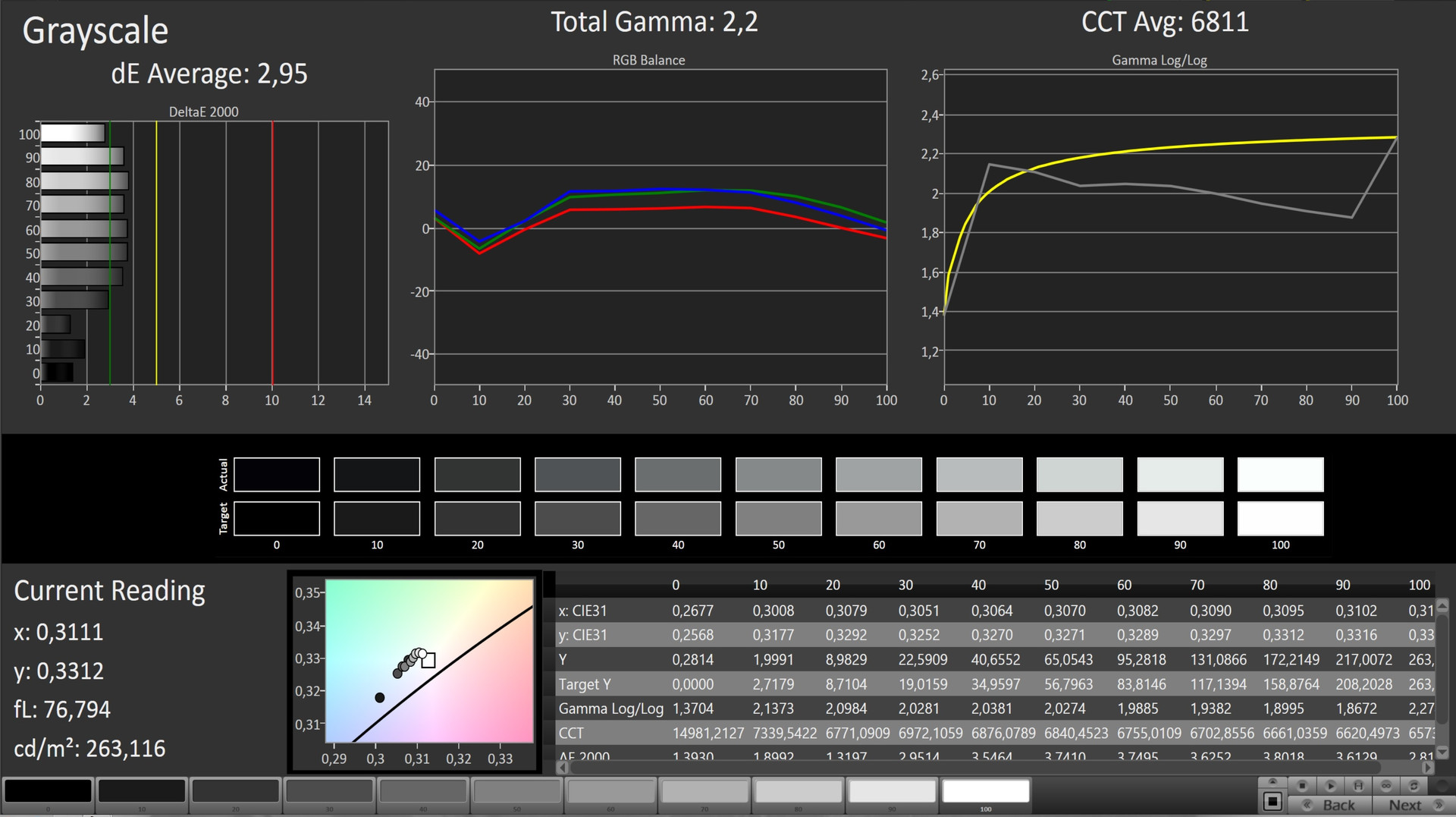Click the CCT row label
The width and height of the screenshot is (1456, 817).
571,734
